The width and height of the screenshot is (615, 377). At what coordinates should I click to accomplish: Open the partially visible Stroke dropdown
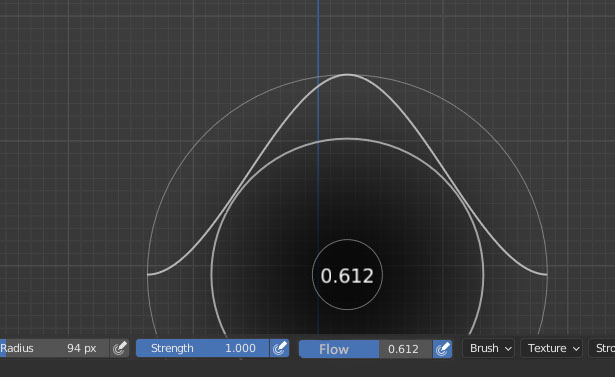coord(602,348)
